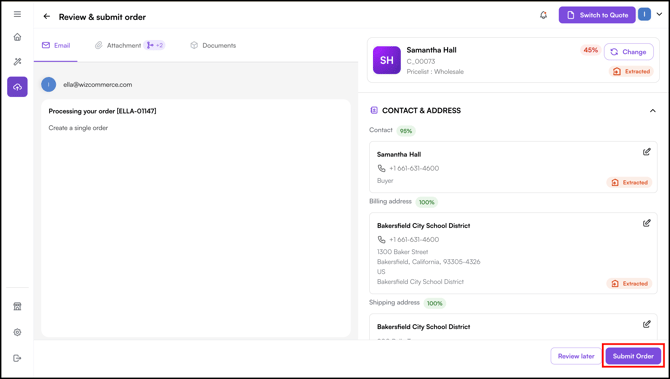Go back using the left arrow

click(47, 17)
